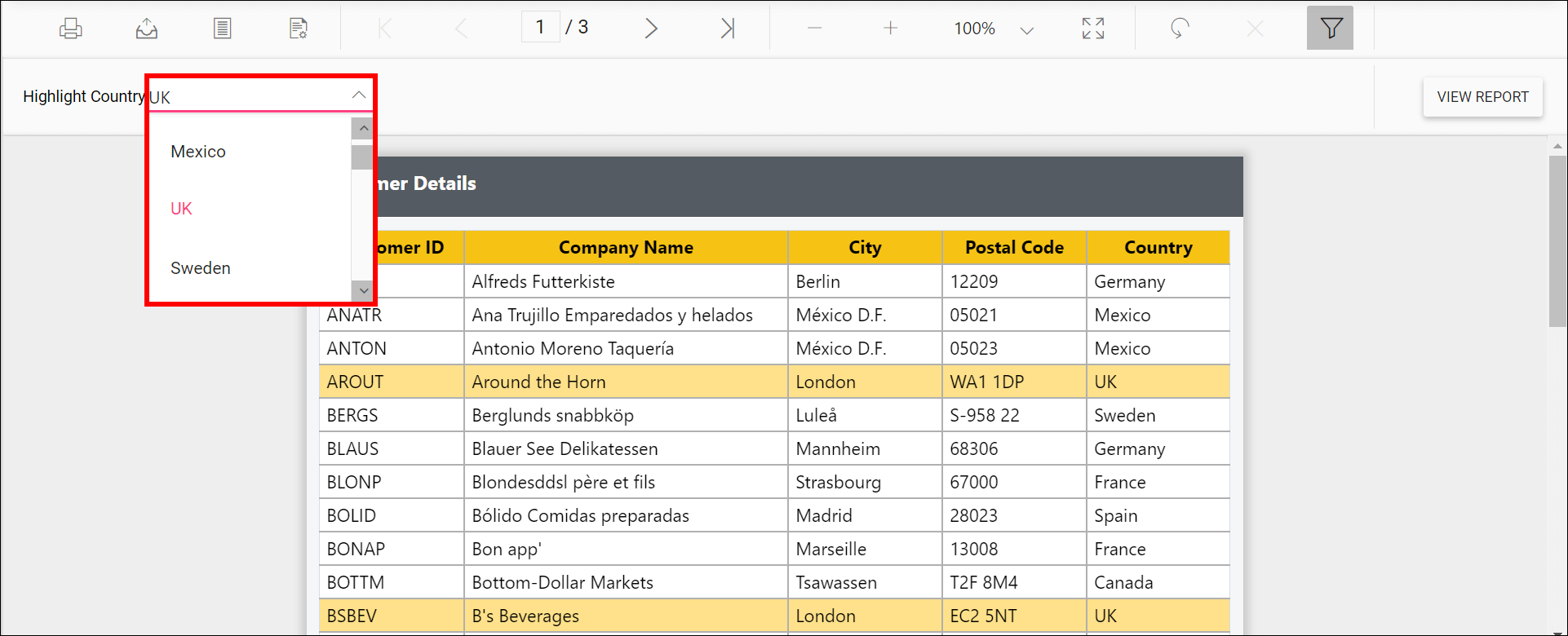Click the AROUT customer ID cell
The height and width of the screenshot is (636, 1568).
click(x=392, y=382)
